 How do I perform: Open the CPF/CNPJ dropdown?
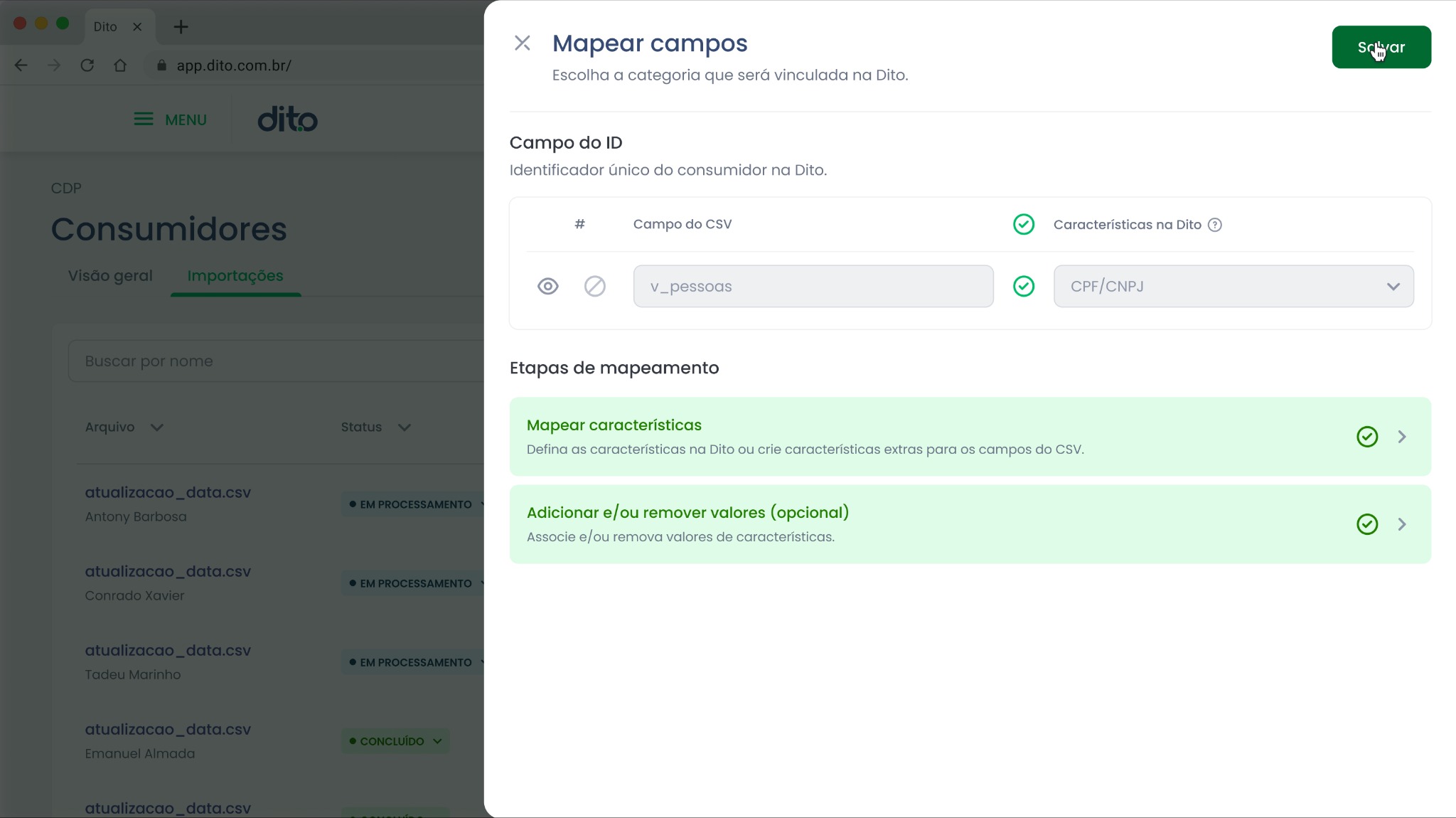(x=1233, y=287)
